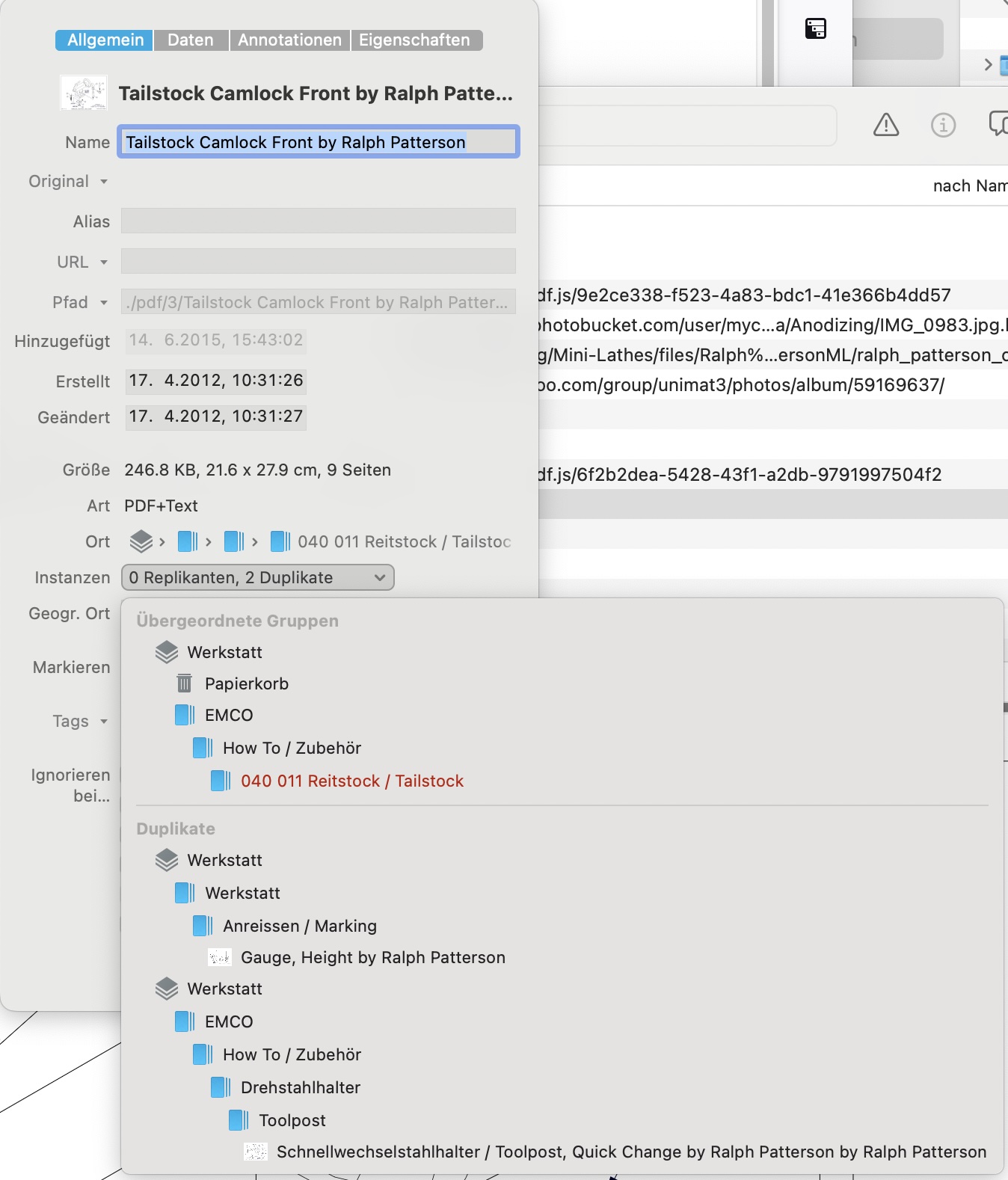Screen dimensions: 1008x1180
Task: Click the database layers icon in Ort path
Action: tap(141, 541)
